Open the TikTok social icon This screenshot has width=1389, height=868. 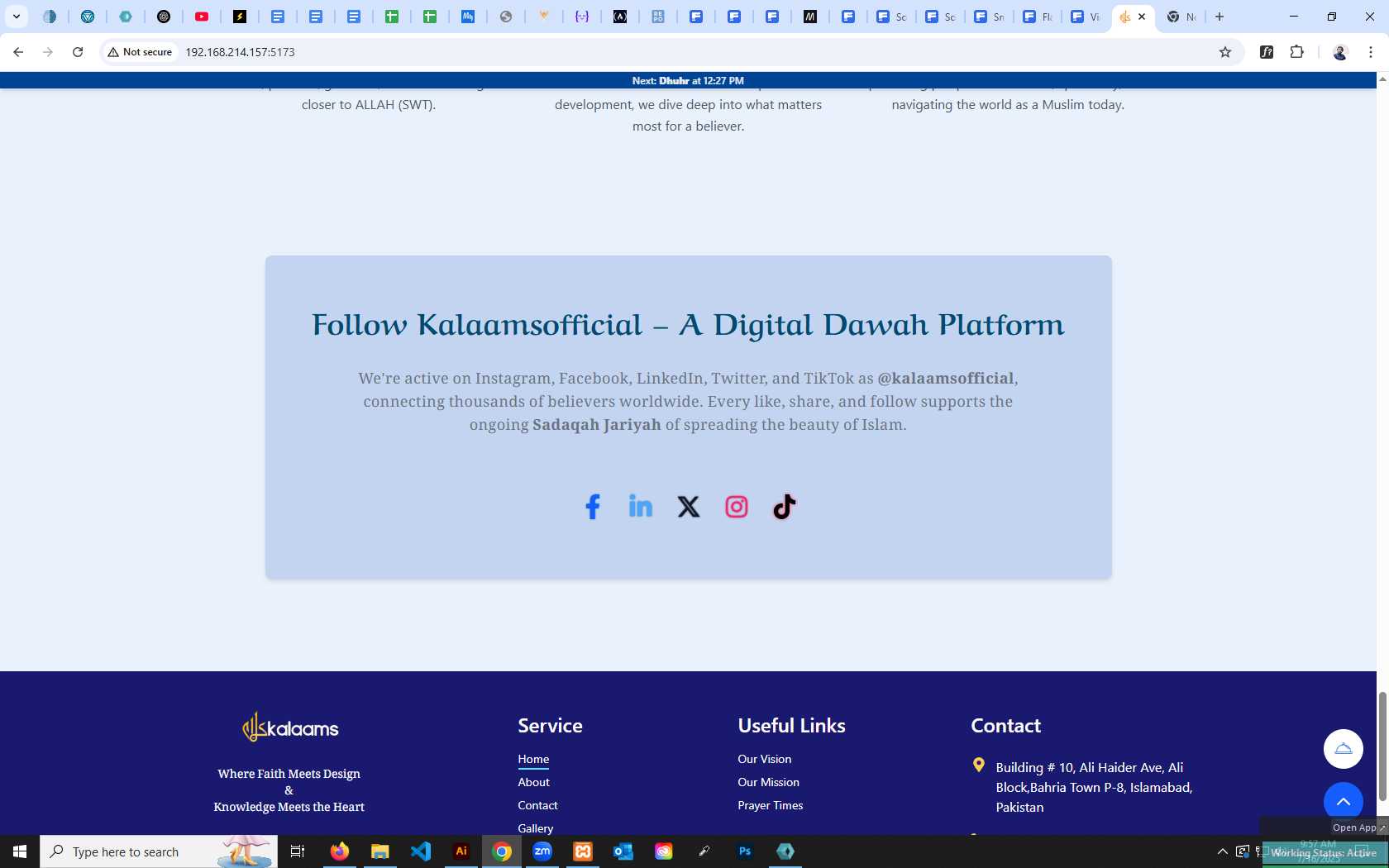(x=785, y=507)
